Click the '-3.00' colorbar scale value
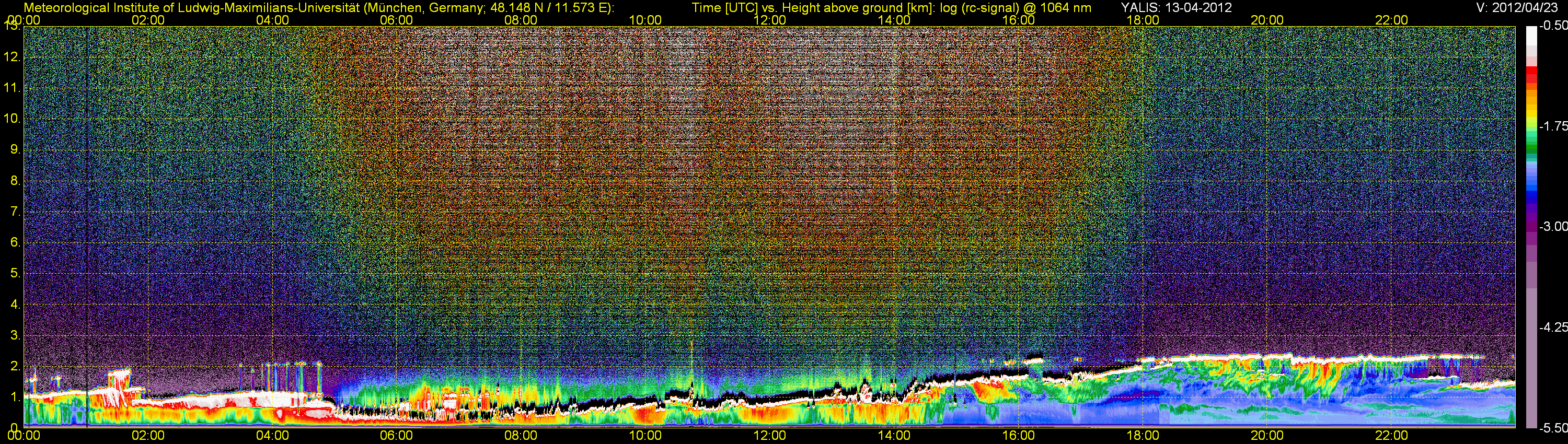 click(1553, 226)
